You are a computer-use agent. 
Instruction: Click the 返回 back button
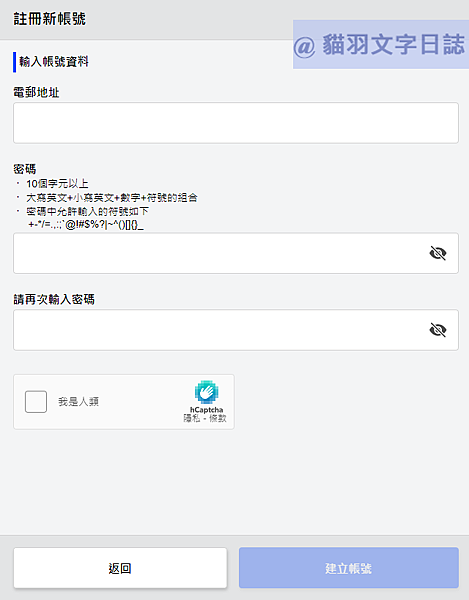pos(120,568)
